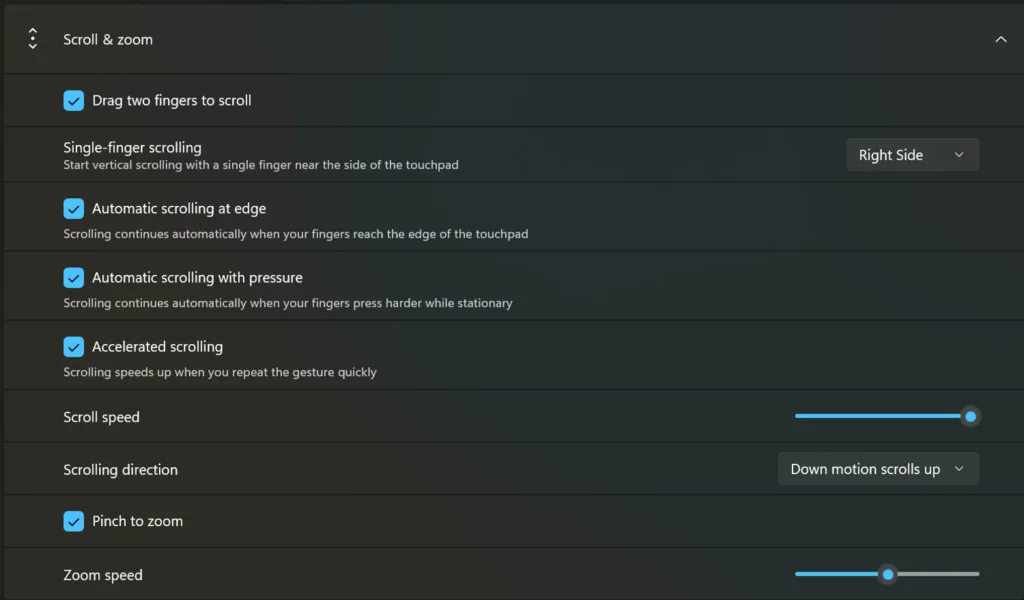Click the Single-finger scrolling label
The width and height of the screenshot is (1024, 600).
tap(133, 148)
